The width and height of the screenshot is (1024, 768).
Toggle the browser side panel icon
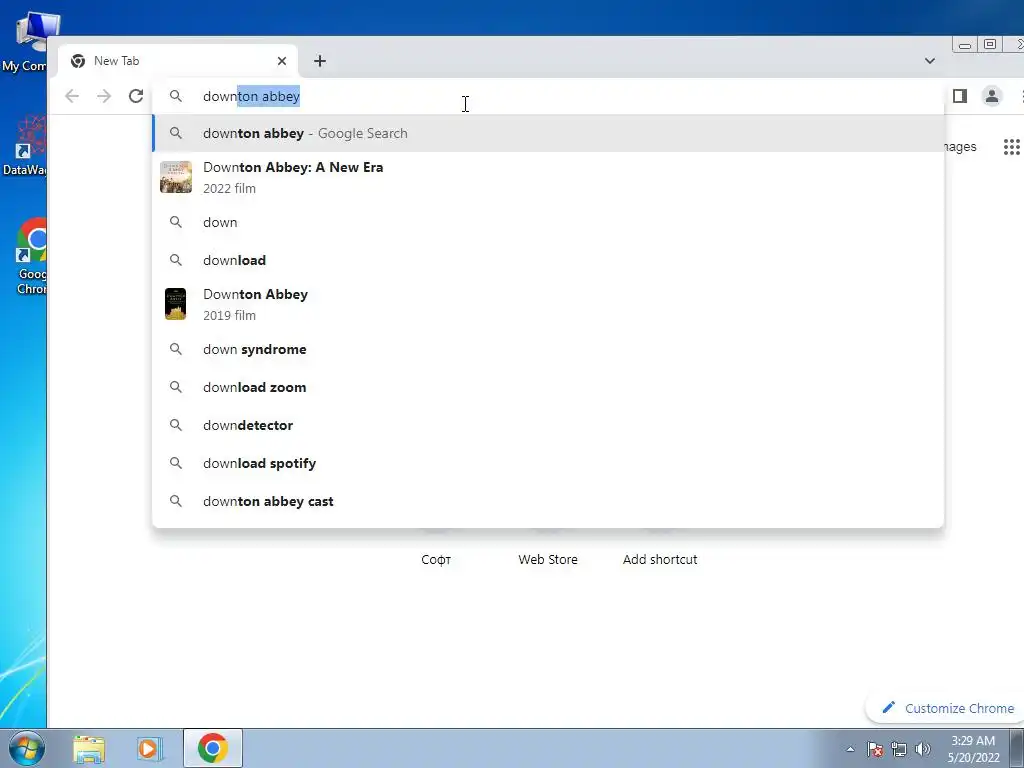pyautogui.click(x=959, y=96)
